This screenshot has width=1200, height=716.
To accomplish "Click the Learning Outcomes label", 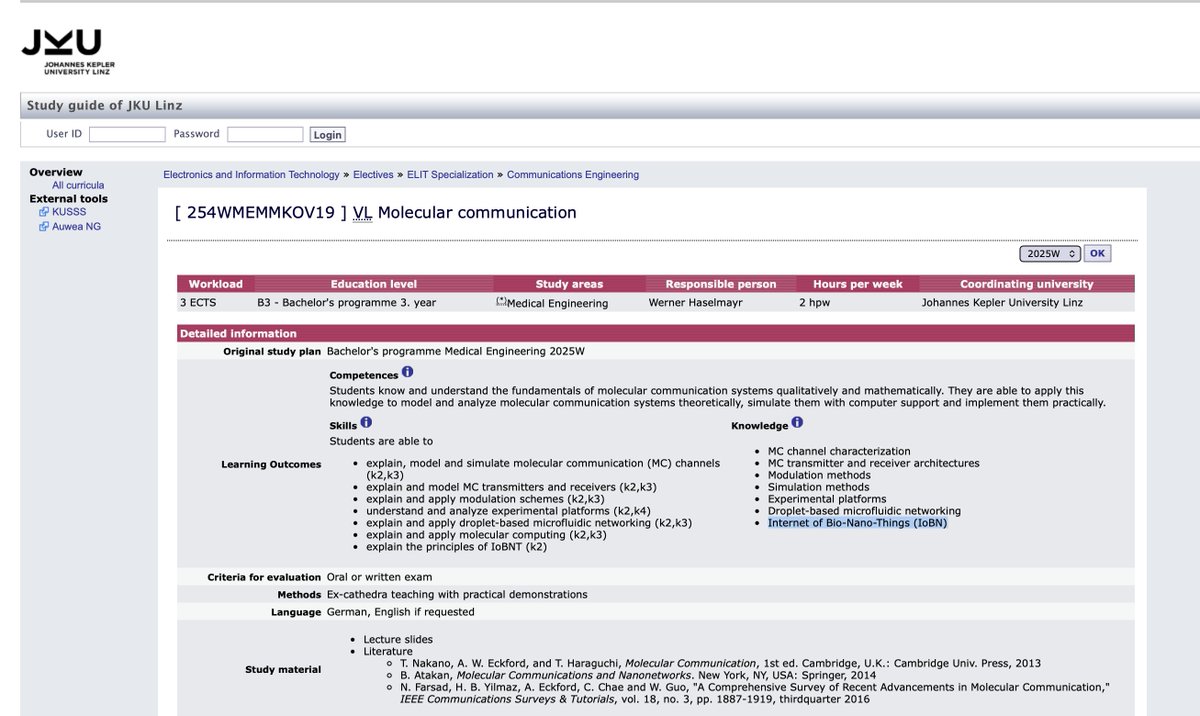I will click(x=271, y=464).
